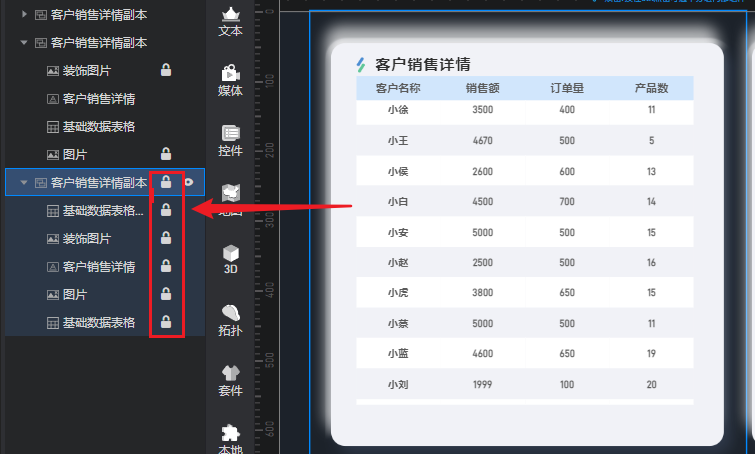Click sales value 2600 in 小侯 row
This screenshot has width=755, height=454.
click(x=482, y=171)
